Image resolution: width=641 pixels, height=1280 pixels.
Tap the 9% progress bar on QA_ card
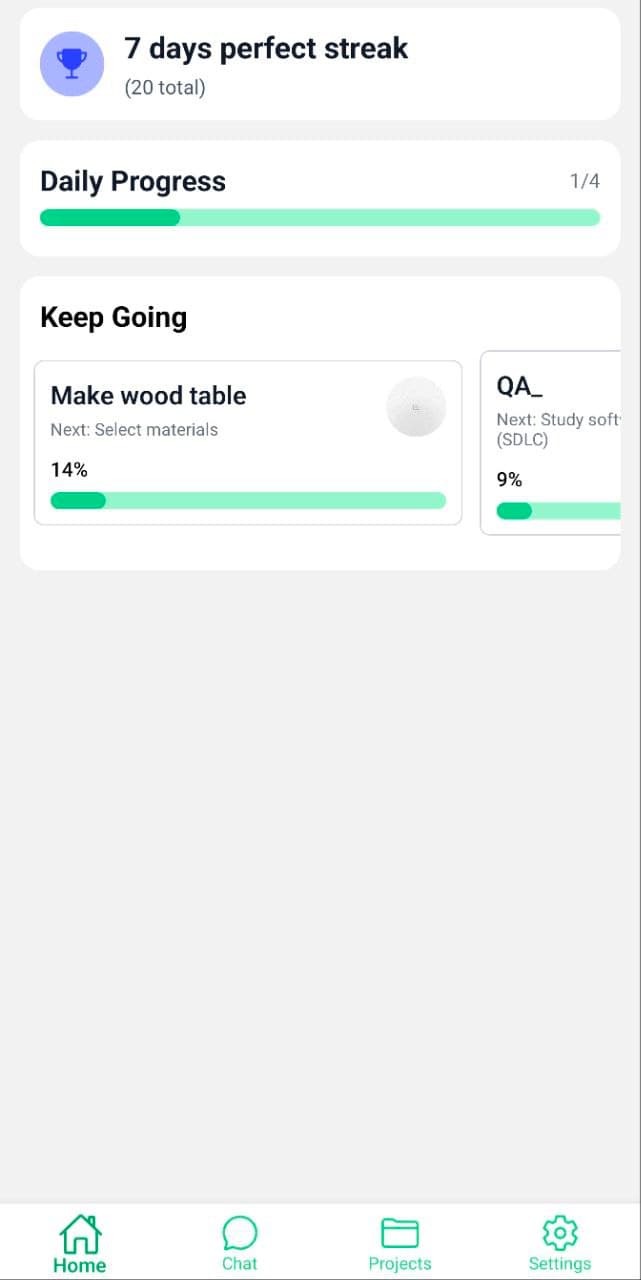click(560, 510)
